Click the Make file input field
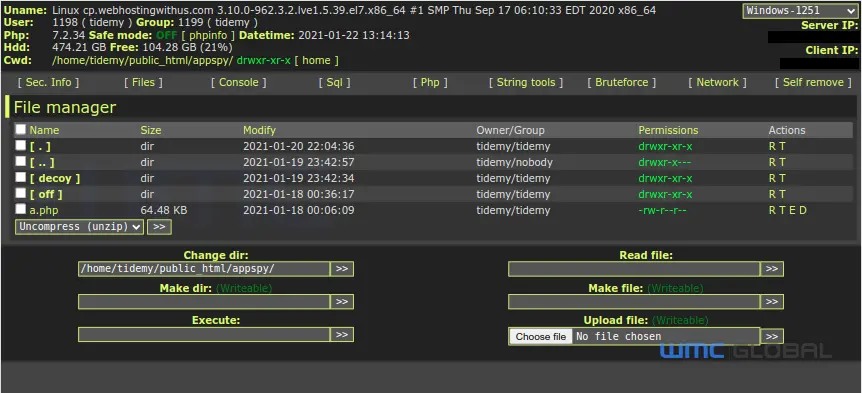Screen dimensions: 862x393 (x=634, y=302)
